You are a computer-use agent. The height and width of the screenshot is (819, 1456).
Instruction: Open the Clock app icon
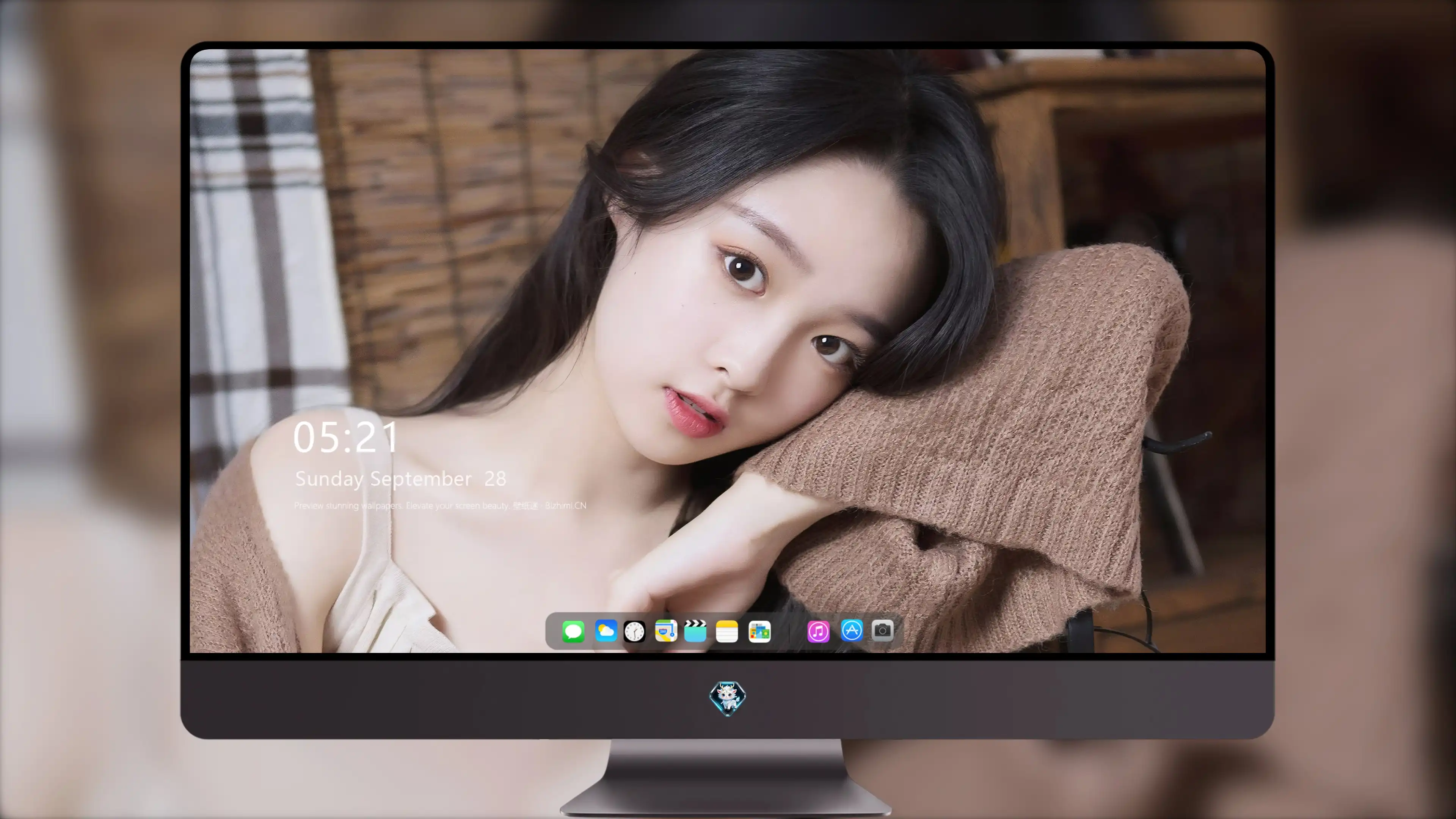(x=634, y=631)
